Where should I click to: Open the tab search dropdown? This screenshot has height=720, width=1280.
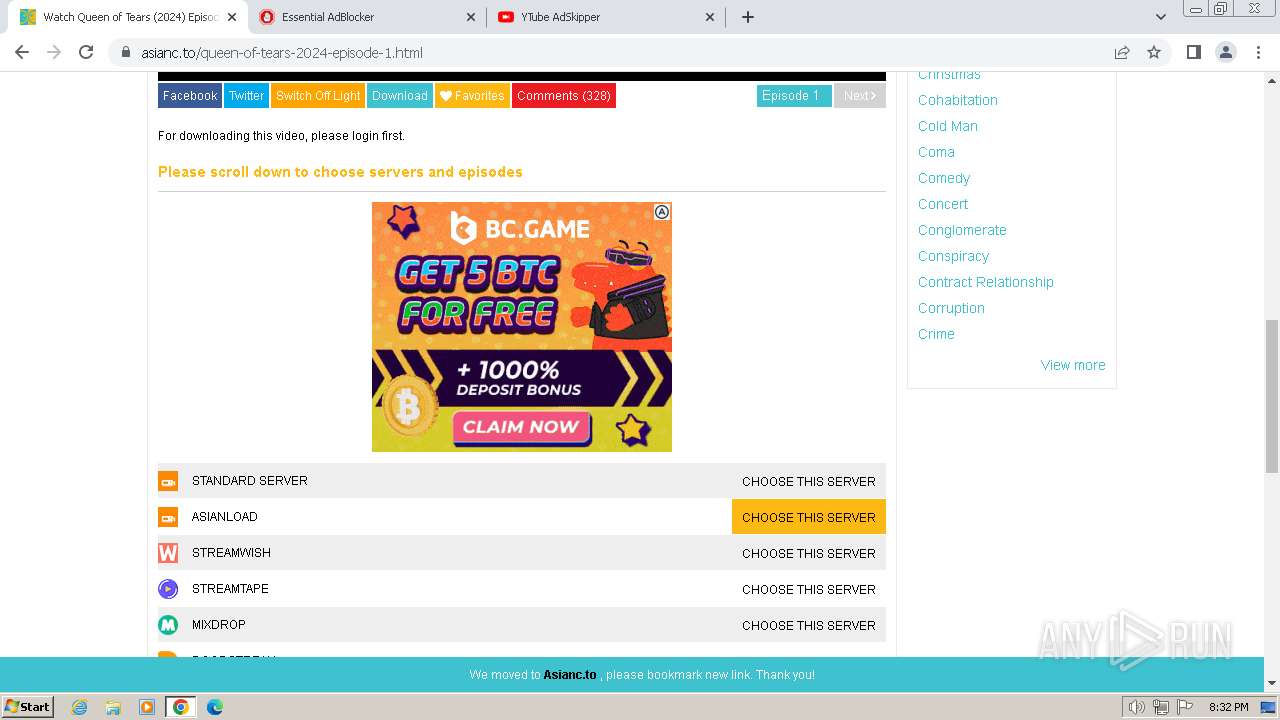tap(1160, 17)
